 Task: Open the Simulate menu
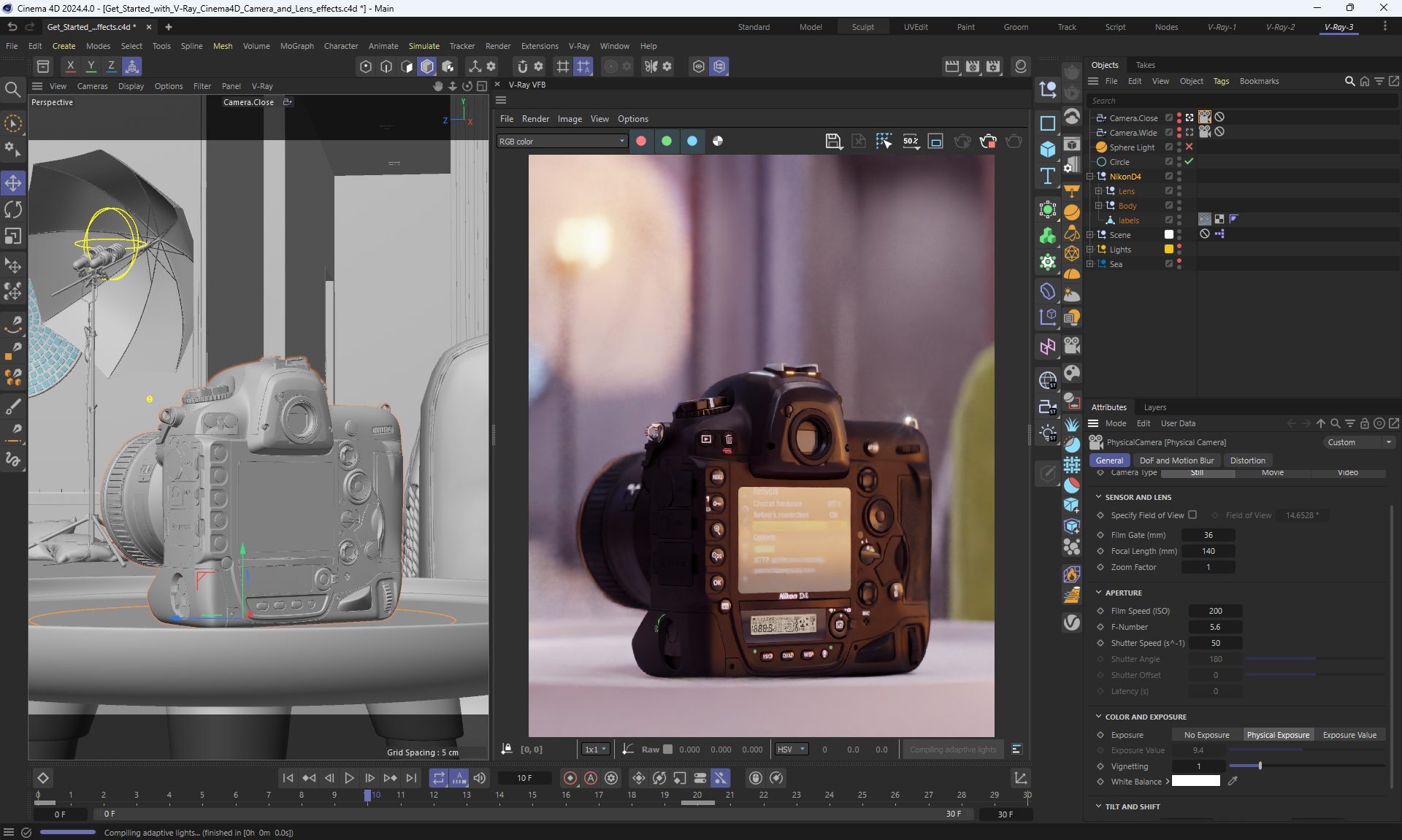[x=424, y=46]
